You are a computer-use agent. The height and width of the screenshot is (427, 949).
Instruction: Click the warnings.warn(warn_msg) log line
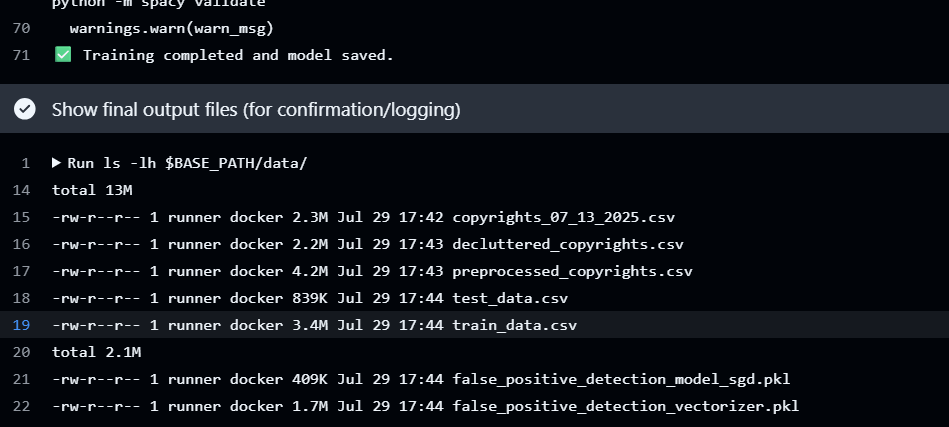tap(474, 28)
